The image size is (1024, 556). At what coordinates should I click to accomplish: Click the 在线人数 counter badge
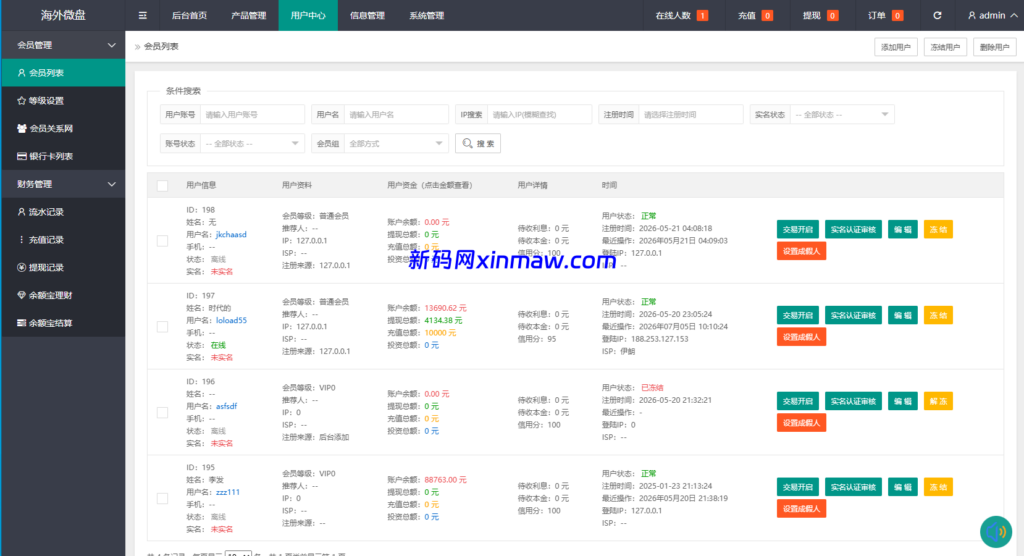(x=702, y=16)
